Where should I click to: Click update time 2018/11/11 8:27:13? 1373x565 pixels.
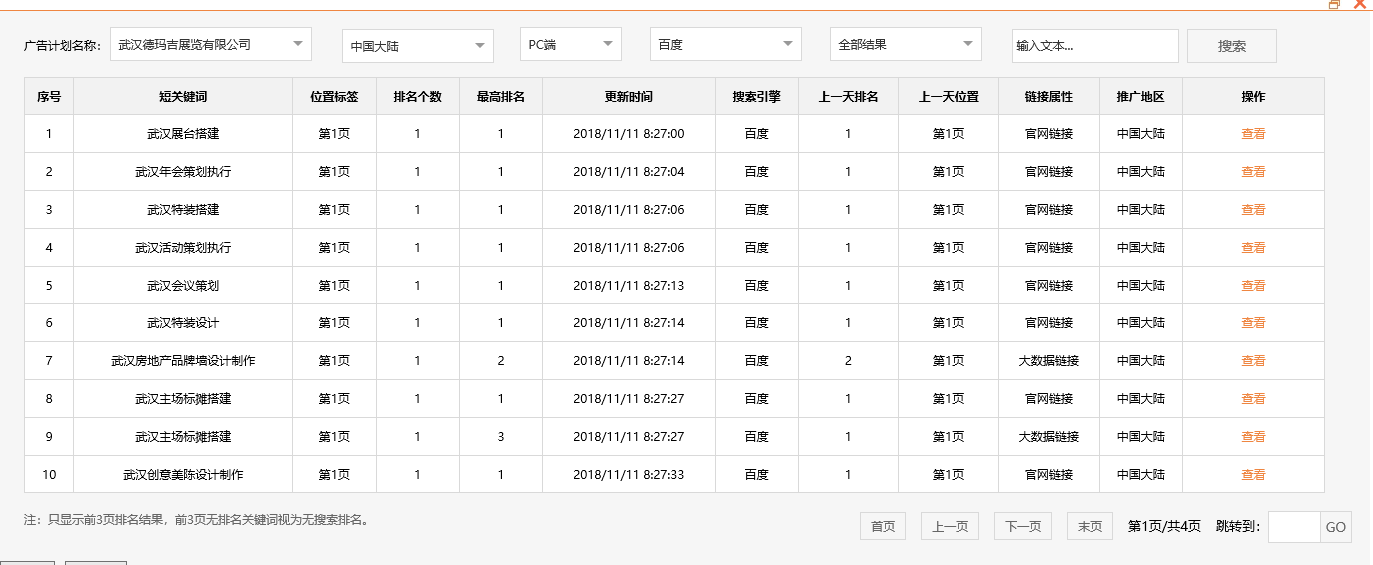click(629, 286)
